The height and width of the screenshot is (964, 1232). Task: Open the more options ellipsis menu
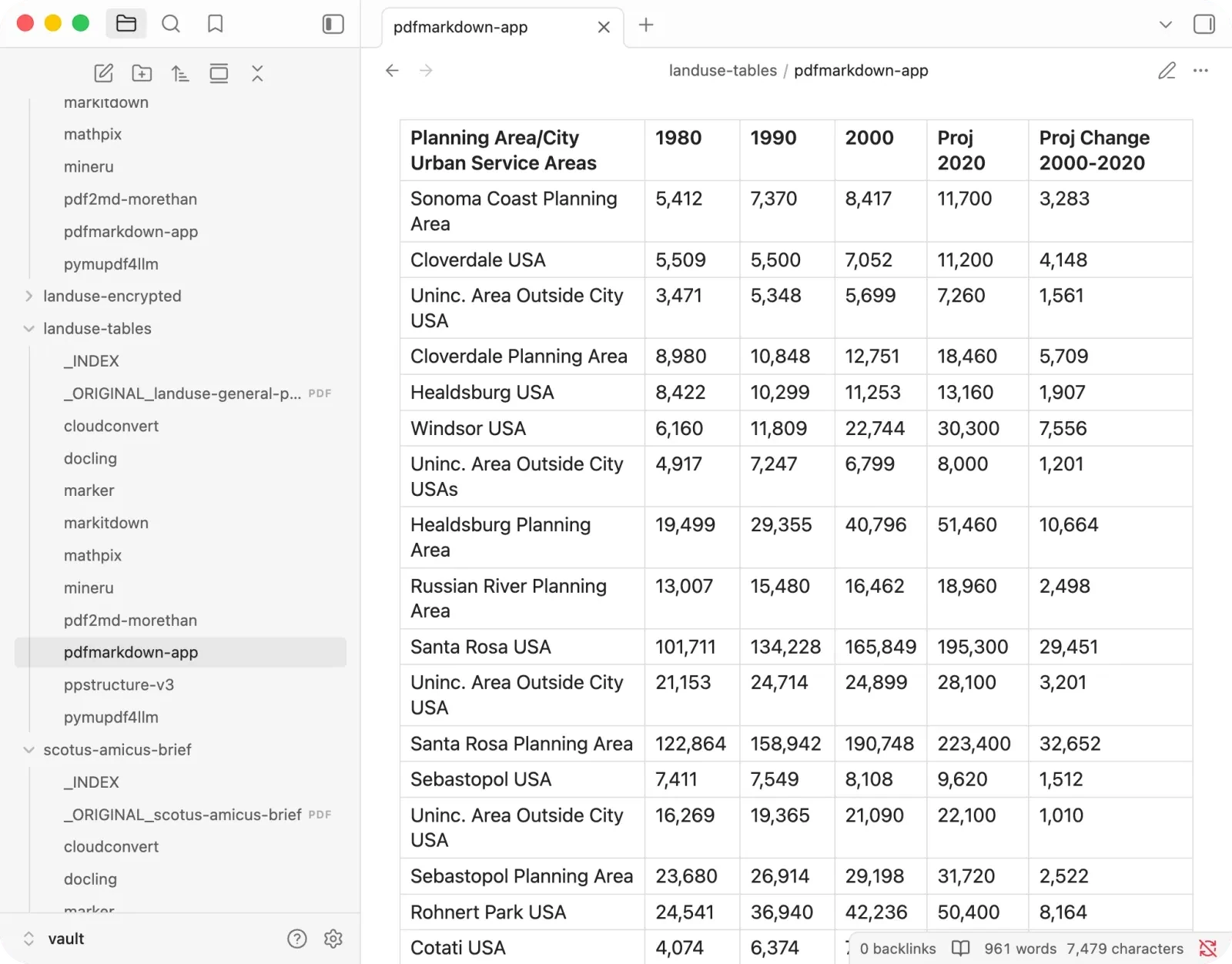(x=1201, y=71)
